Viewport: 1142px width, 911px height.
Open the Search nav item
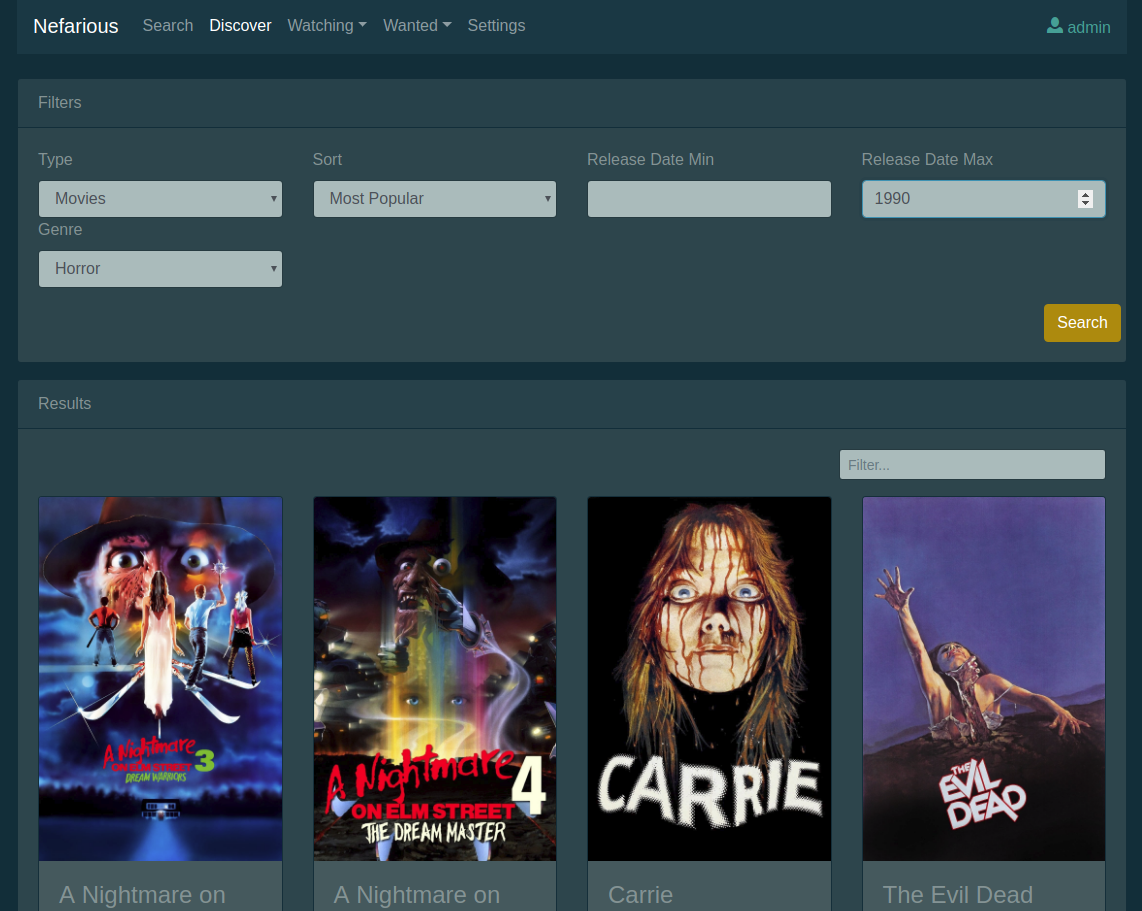(x=168, y=25)
